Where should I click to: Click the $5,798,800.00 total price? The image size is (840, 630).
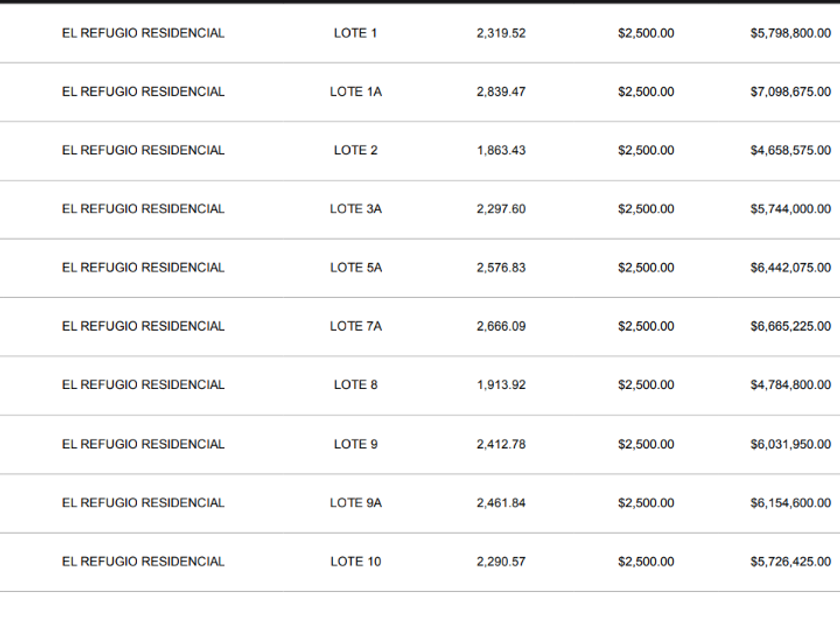[790, 33]
